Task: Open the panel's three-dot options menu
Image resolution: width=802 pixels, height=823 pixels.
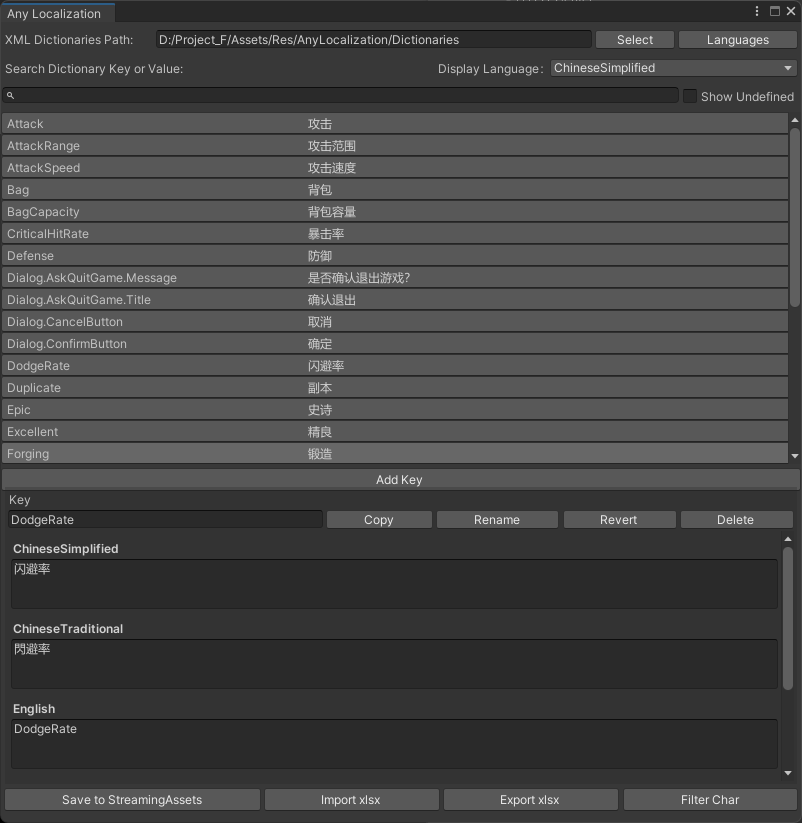Action: [x=757, y=12]
